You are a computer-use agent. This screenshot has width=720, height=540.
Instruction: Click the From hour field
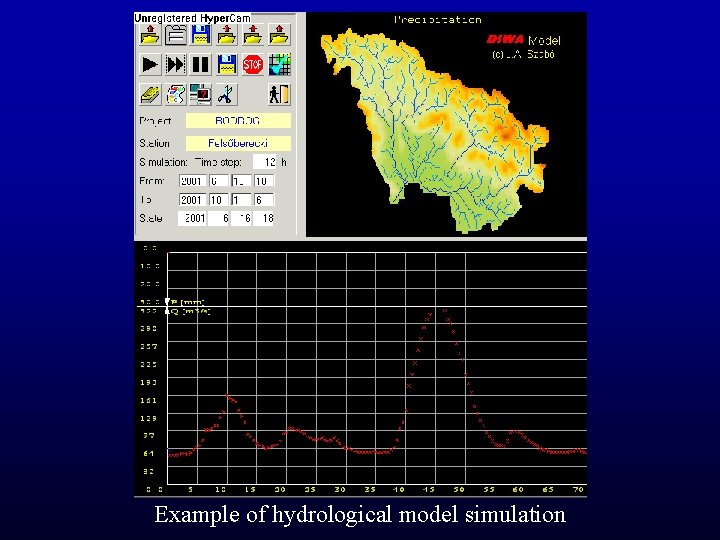[x=264, y=181]
